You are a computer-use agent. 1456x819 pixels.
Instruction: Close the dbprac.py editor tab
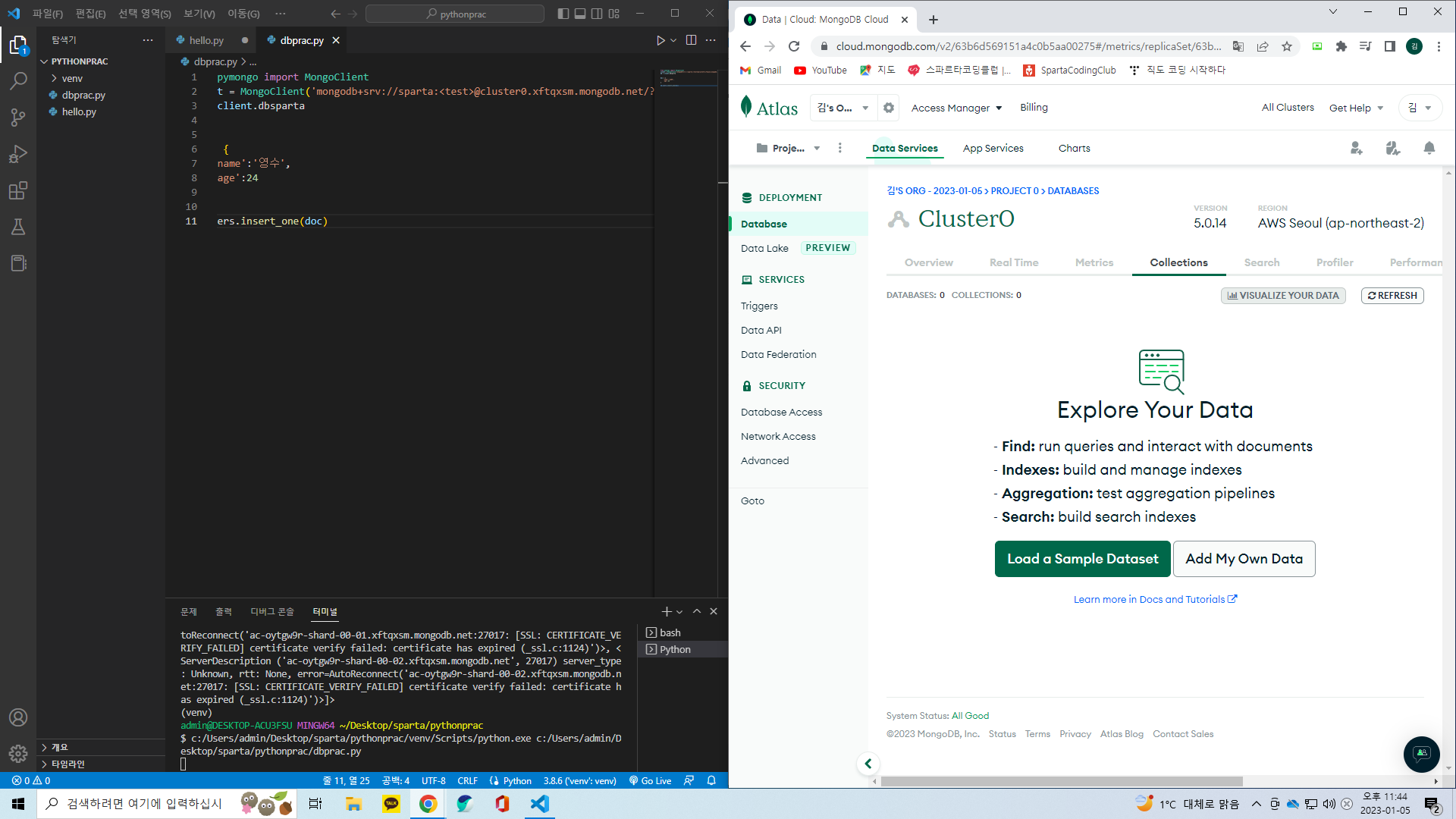[x=336, y=40]
